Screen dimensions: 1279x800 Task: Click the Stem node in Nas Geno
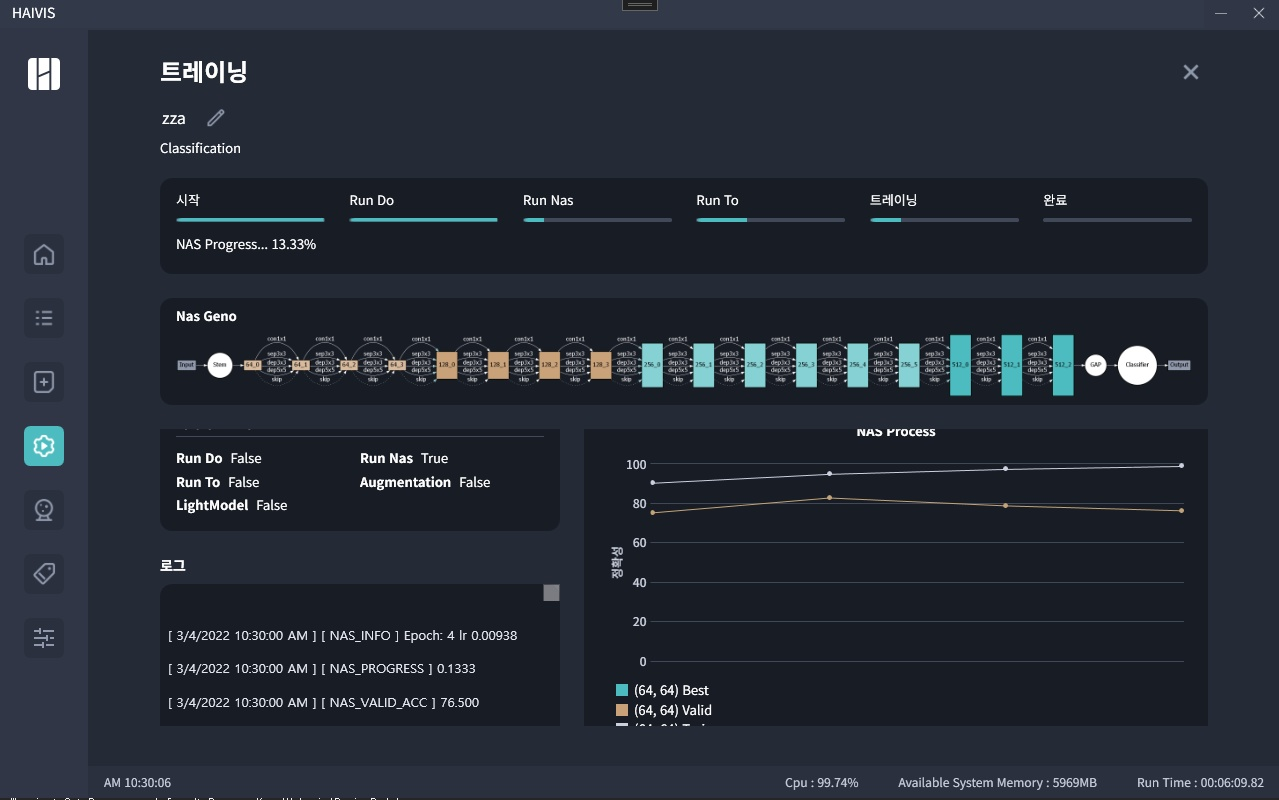coord(220,365)
